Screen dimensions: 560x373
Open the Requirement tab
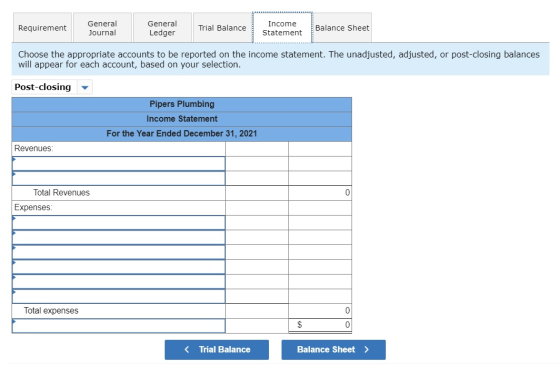click(x=42, y=28)
